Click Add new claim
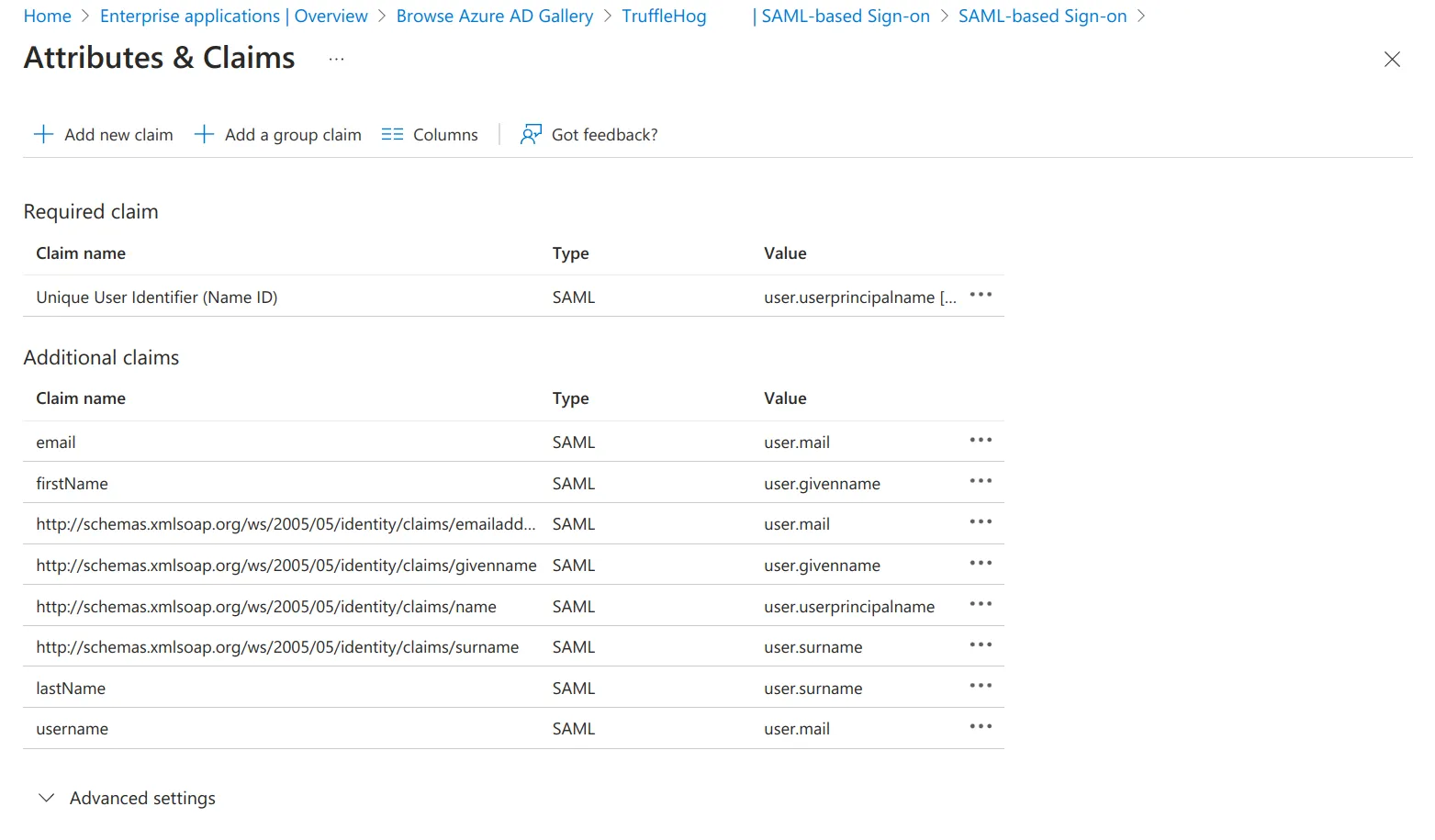 (x=103, y=135)
